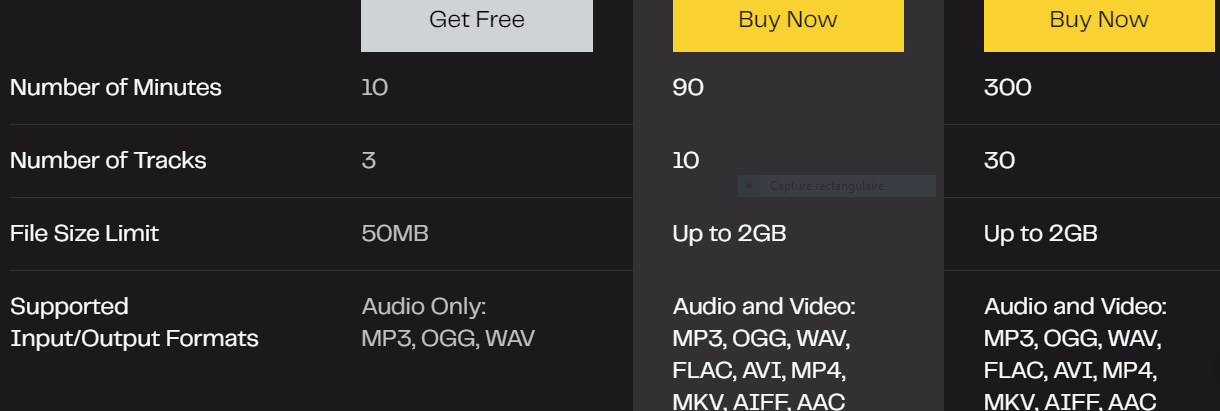The height and width of the screenshot is (411, 1220).
Task: Click Audio and Video formats in rightmost column
Action: point(1075,353)
